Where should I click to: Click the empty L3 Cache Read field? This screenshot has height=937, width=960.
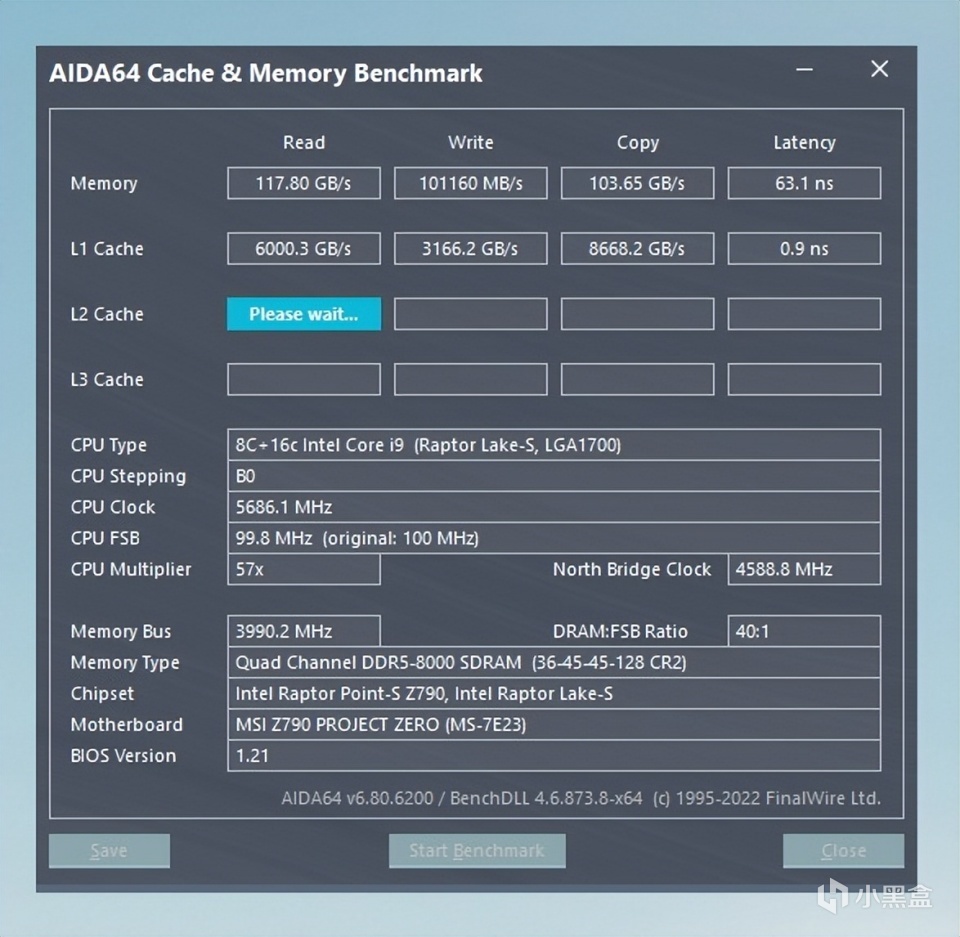coord(304,379)
